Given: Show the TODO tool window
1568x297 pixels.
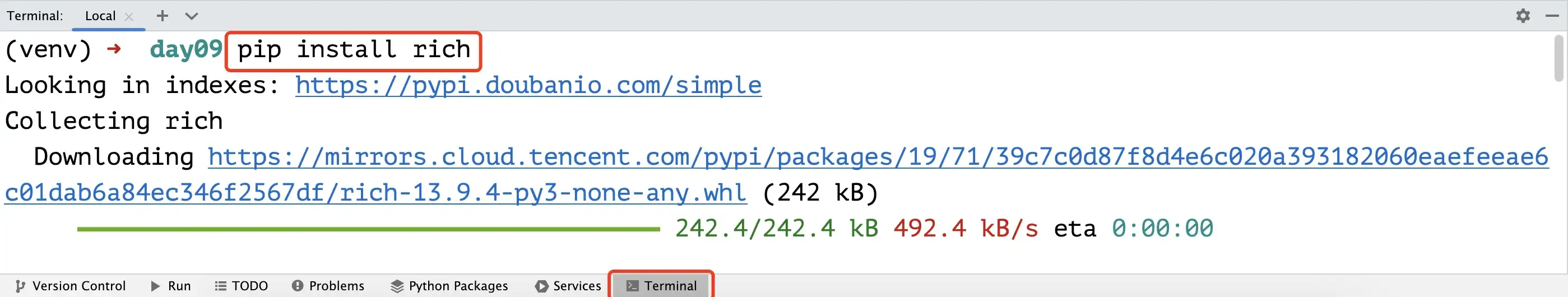Looking at the screenshot, I should click(242, 286).
